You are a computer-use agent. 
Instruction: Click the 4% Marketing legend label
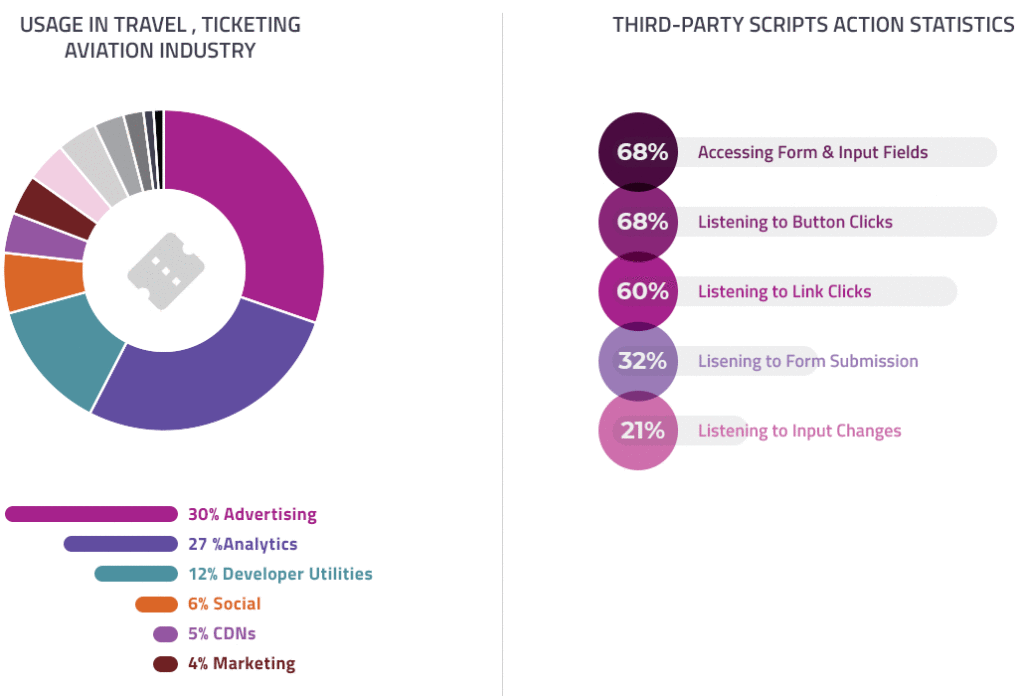click(x=242, y=663)
